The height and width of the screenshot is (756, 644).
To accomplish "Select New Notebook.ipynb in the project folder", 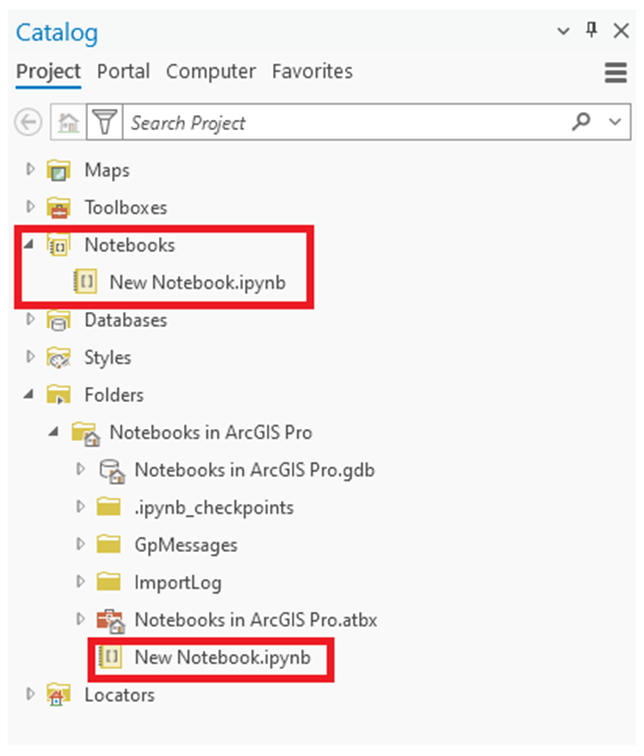I will pos(223,658).
